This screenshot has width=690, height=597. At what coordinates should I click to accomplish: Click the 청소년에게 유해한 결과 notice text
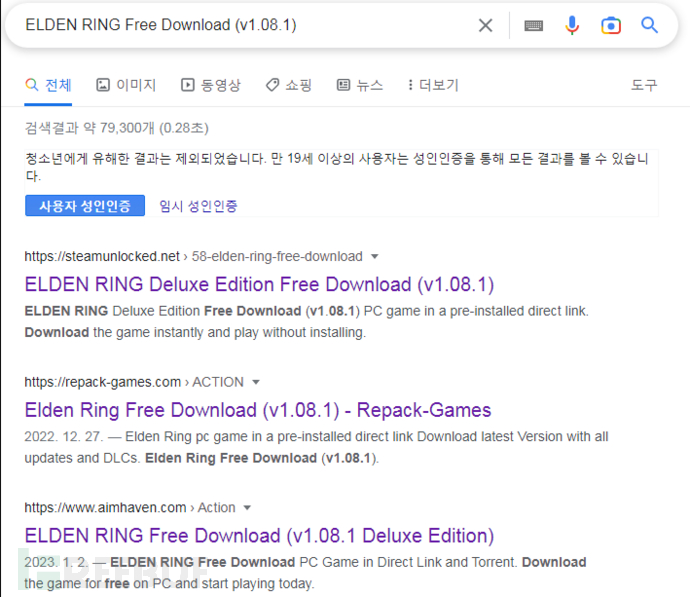(337, 167)
